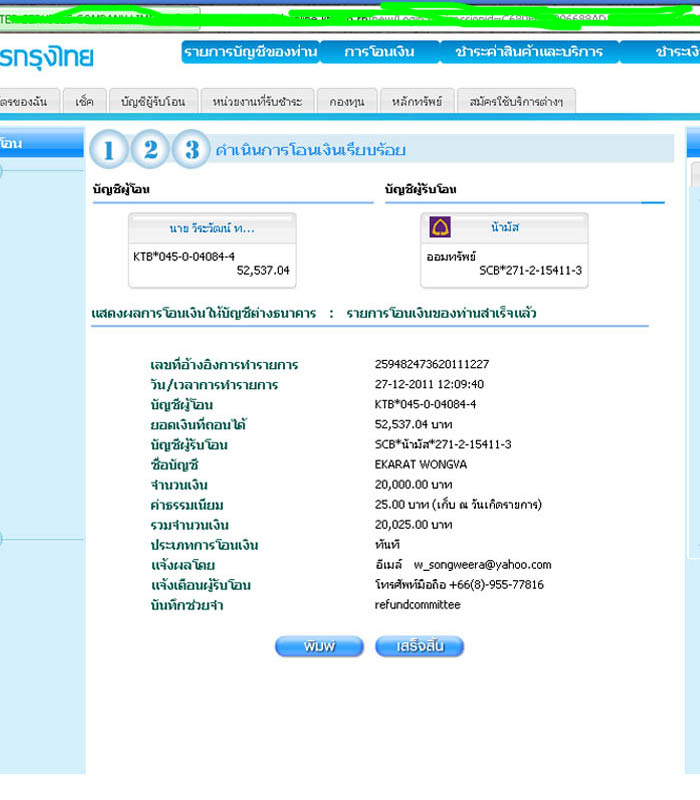
Task: Click the บัญชีผู้โอน section heading
Action: 121,189
